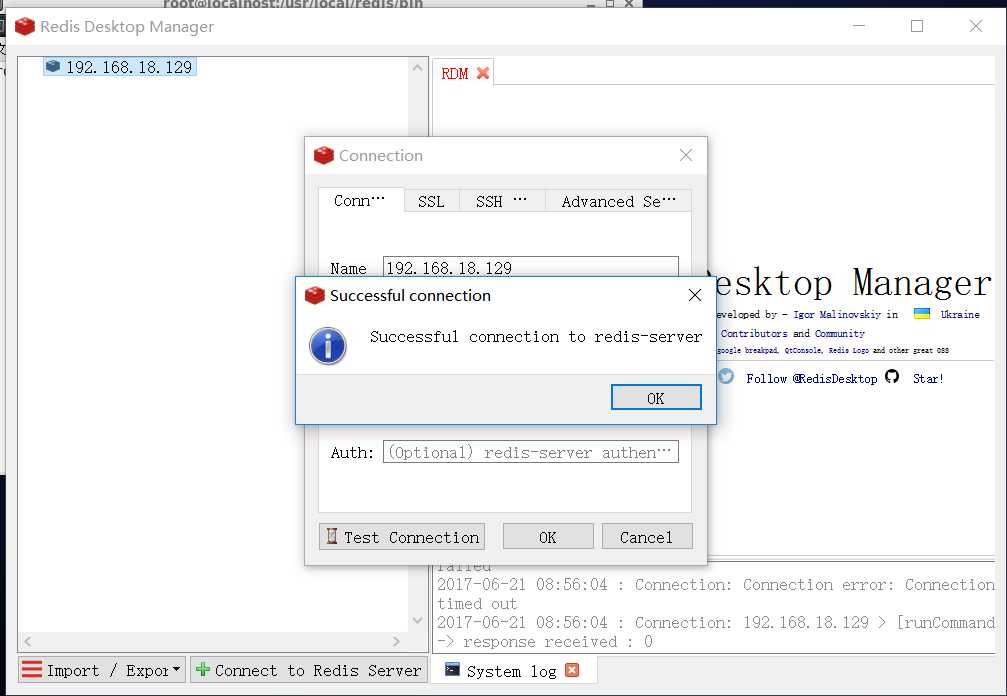
Task: Click the tree horizontal scroll left arrow
Action: tap(27, 641)
